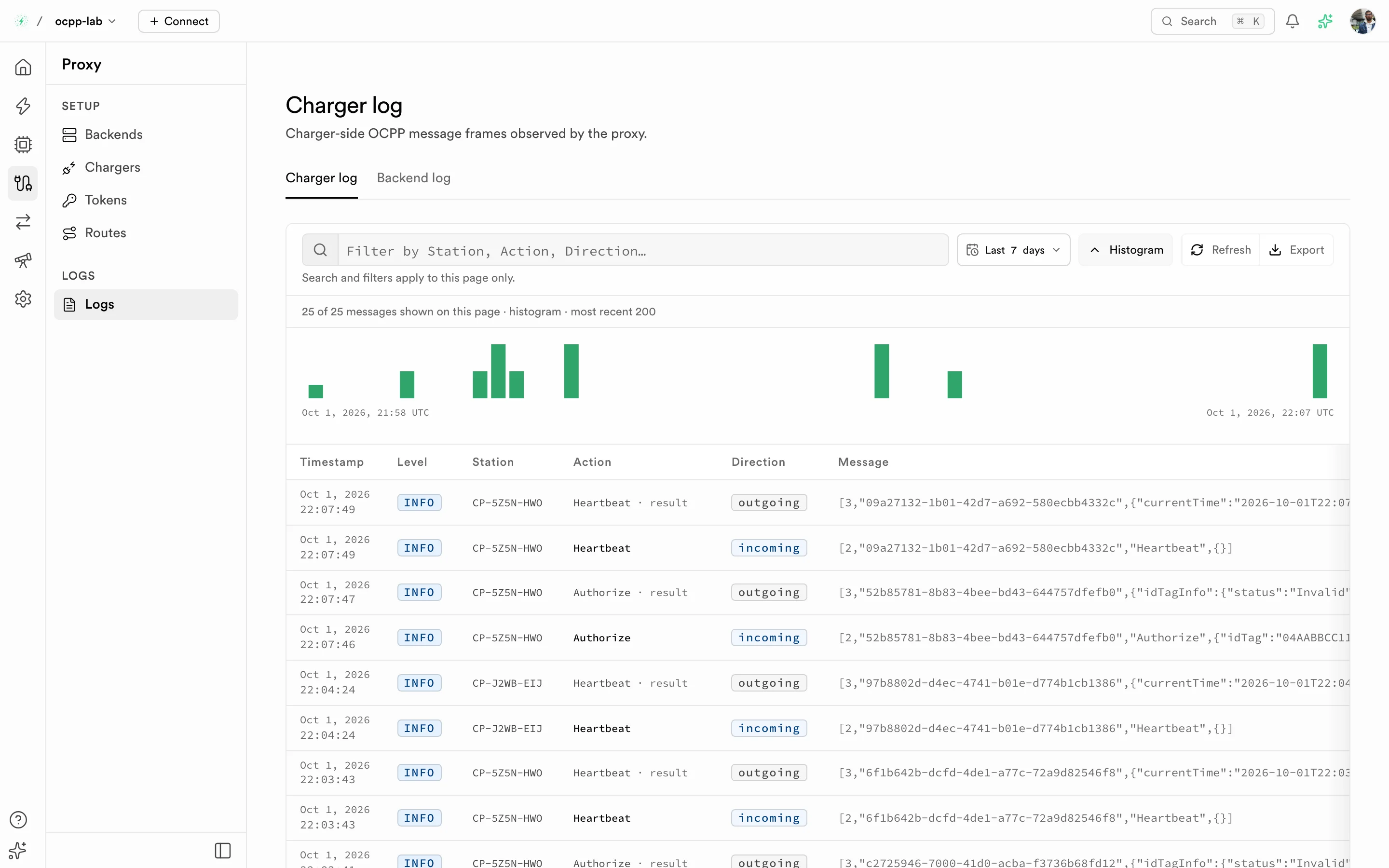
Task: Collapse the sidebar panel toggle icon
Action: [223, 850]
